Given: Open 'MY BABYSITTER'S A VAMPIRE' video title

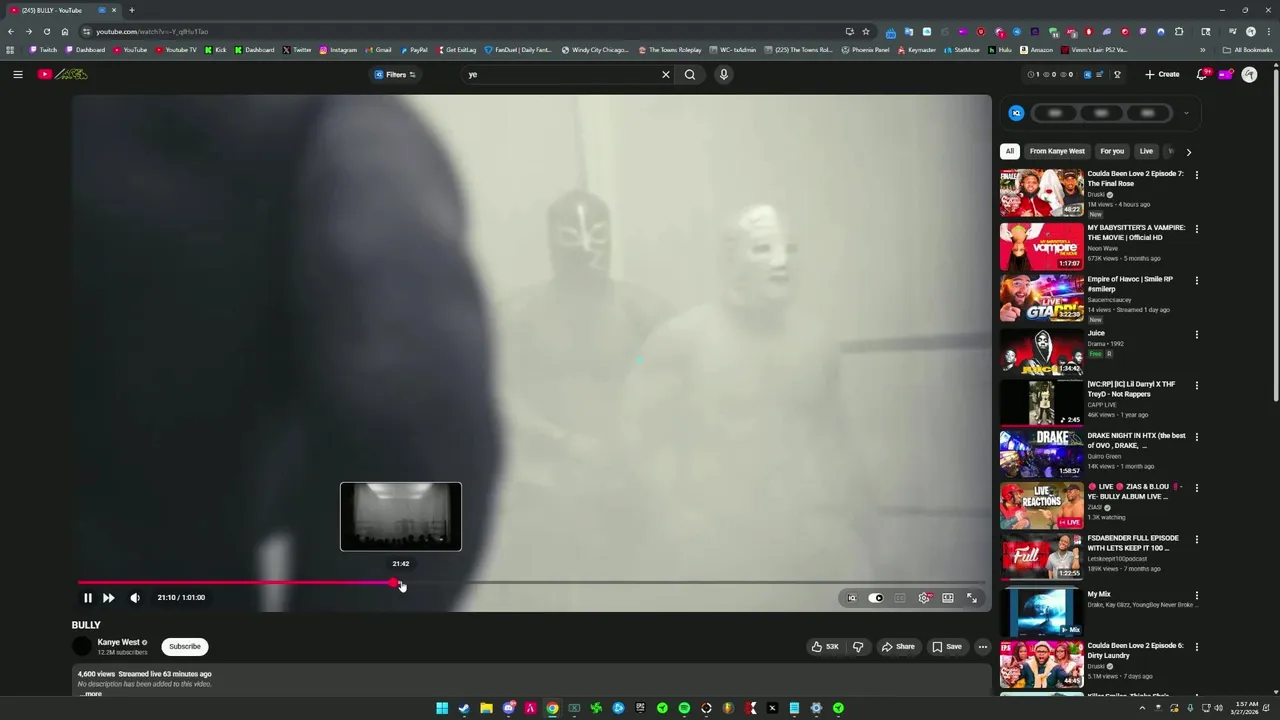Looking at the screenshot, I should coord(1136,232).
